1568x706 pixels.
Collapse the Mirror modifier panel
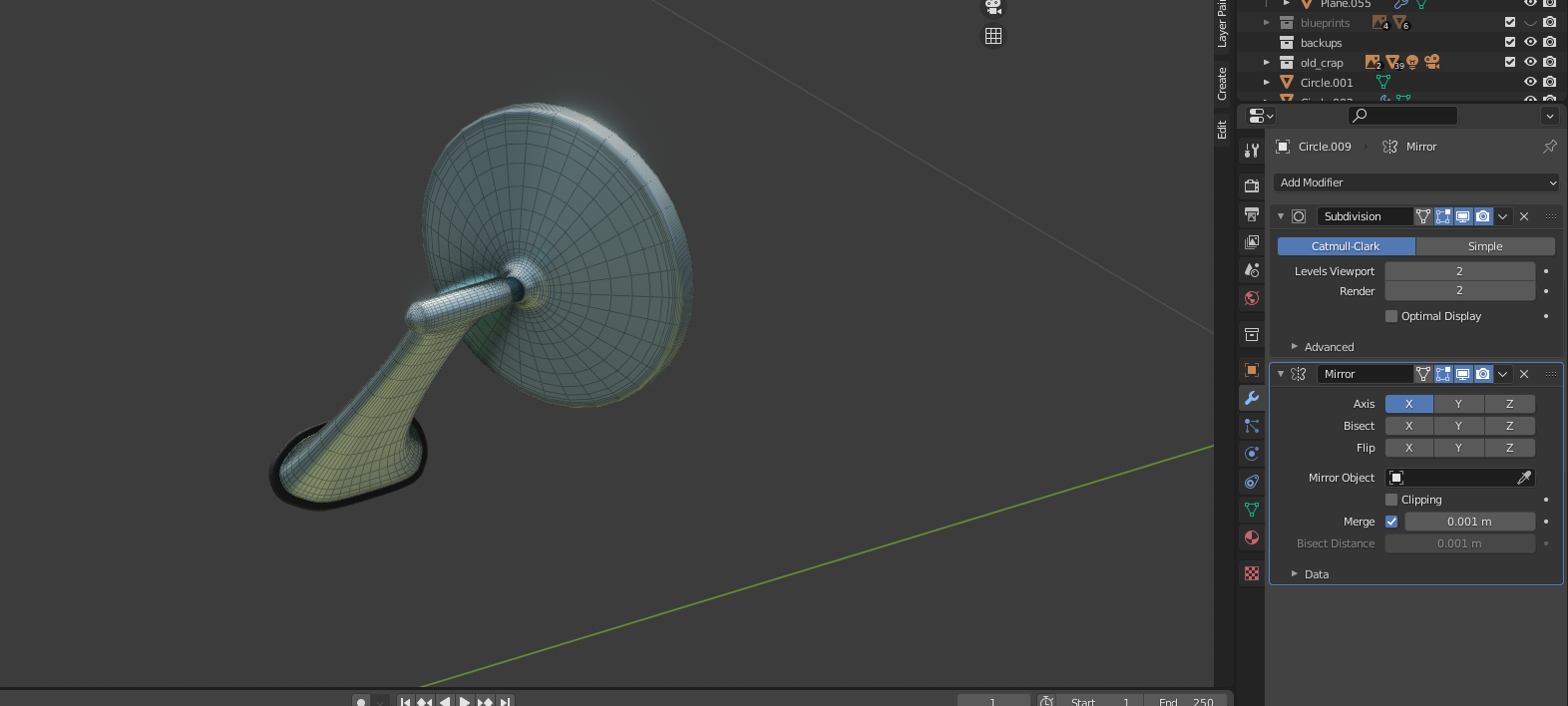[1281, 374]
